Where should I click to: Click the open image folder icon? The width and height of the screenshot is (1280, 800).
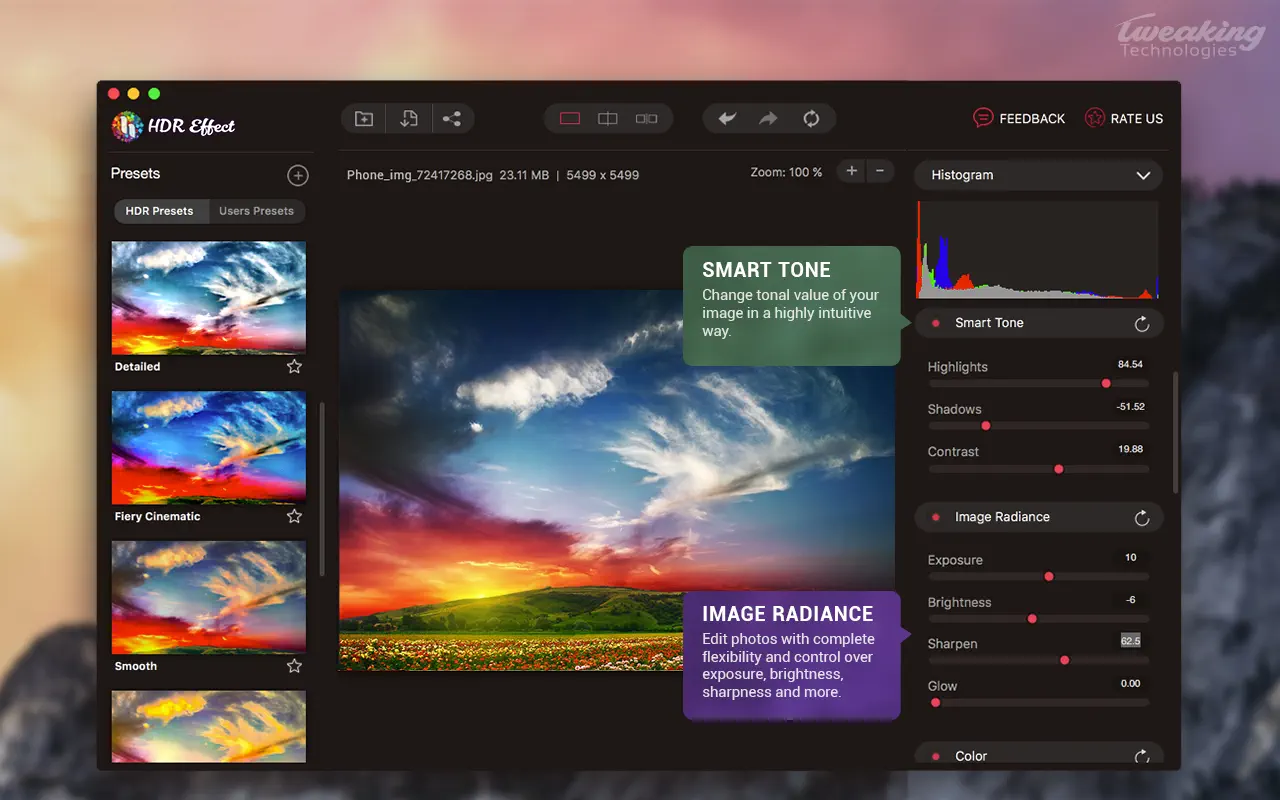(364, 119)
